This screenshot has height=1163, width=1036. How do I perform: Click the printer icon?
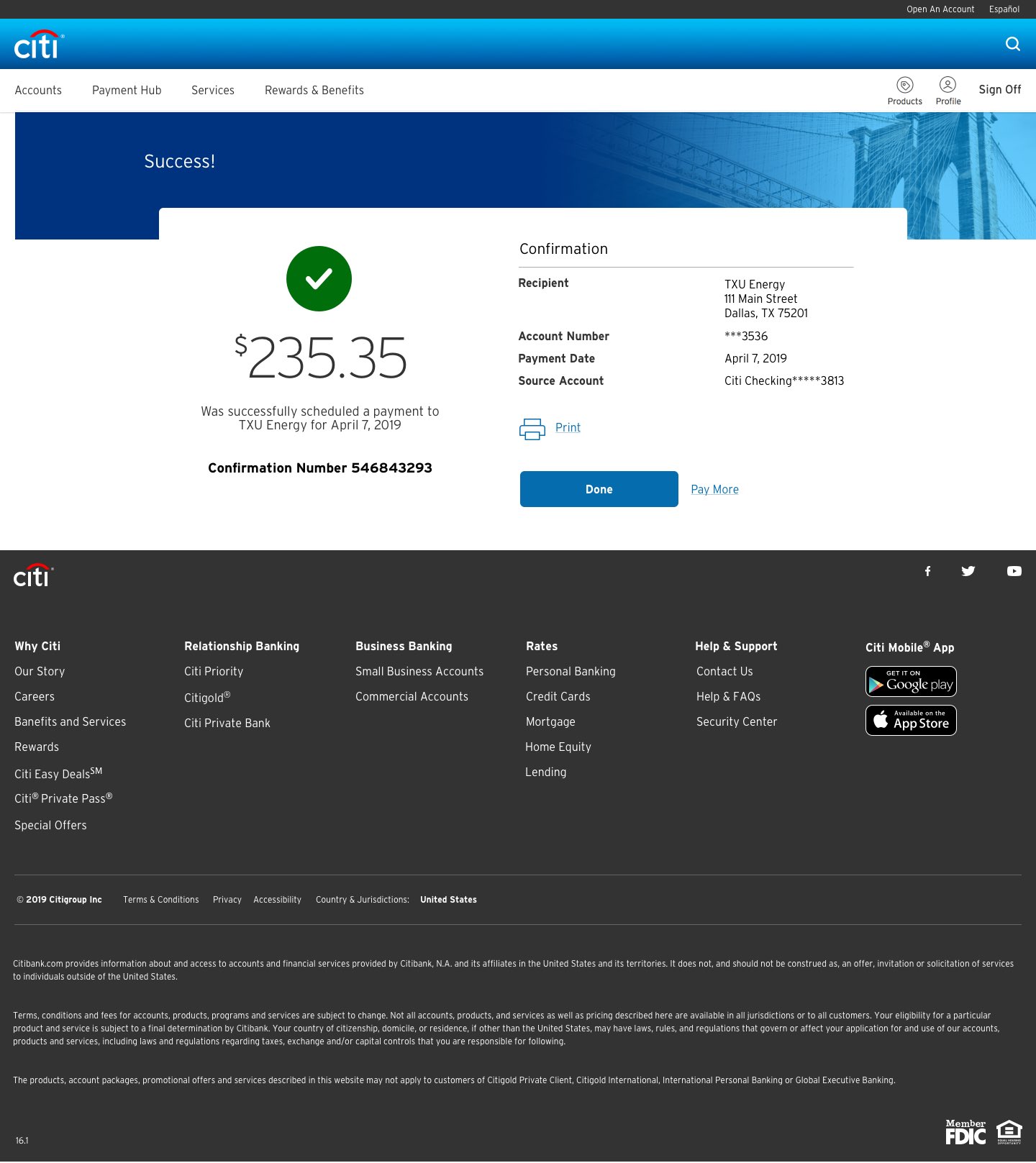tap(532, 429)
